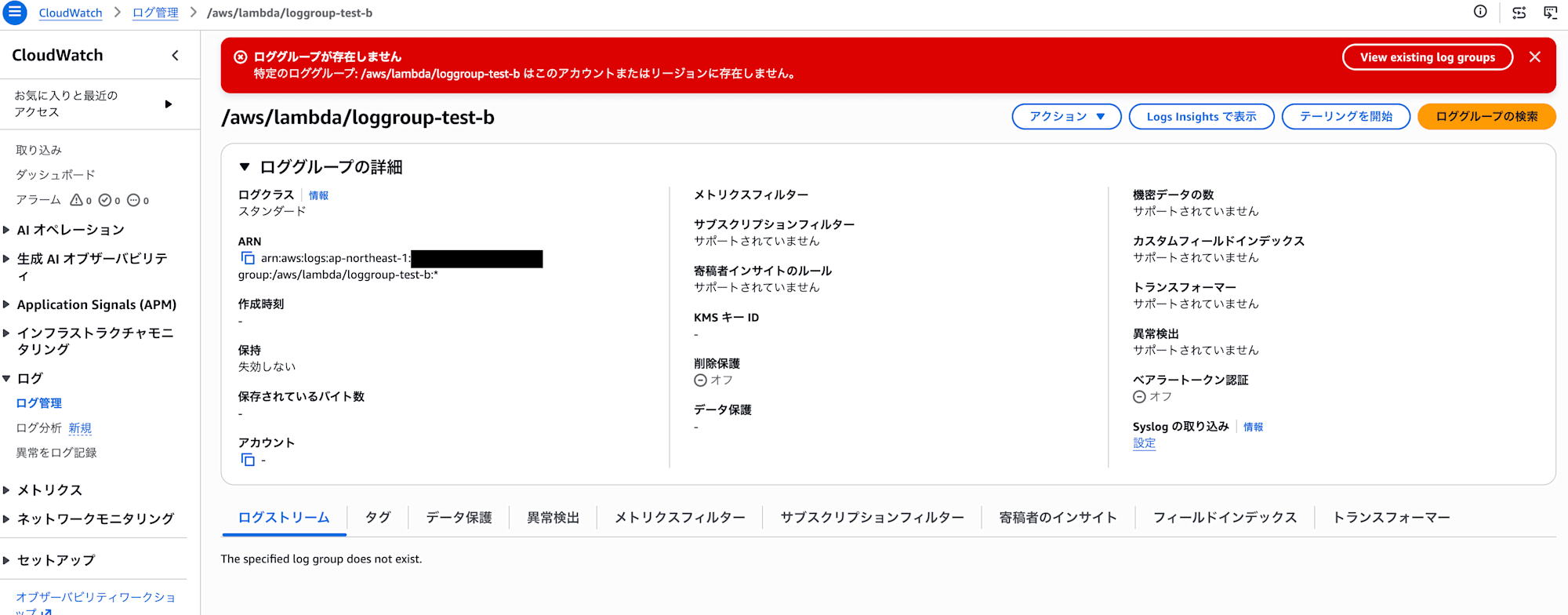Click View existing log groups button
The height and width of the screenshot is (615, 1568).
pyautogui.click(x=1428, y=57)
